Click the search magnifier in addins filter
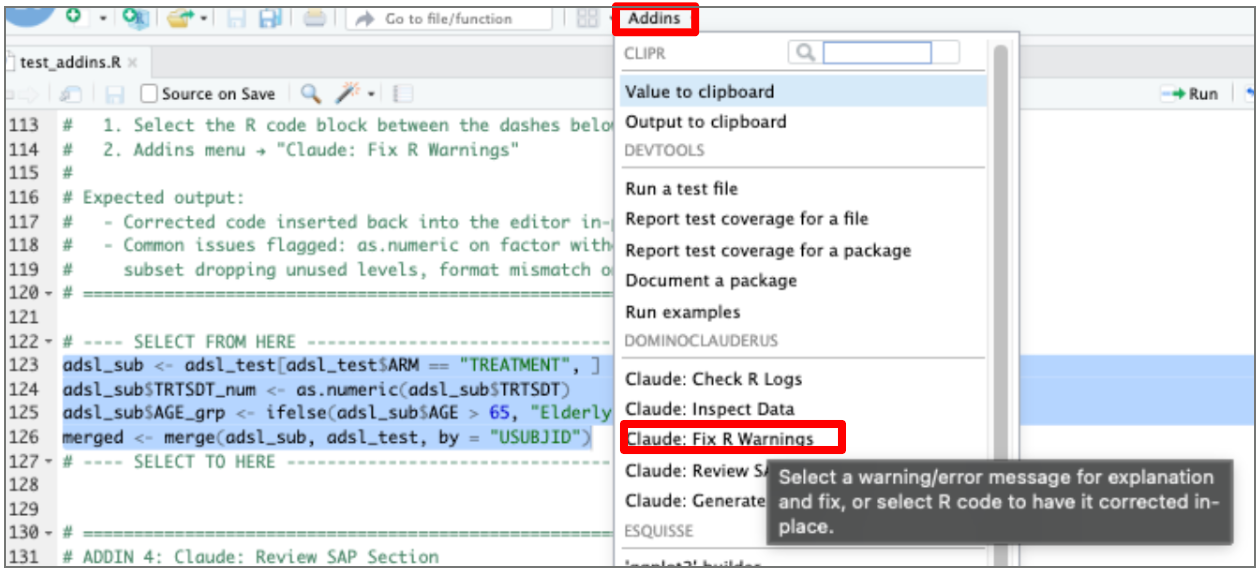Image resolution: width=1256 pixels, height=570 pixels. 805,52
